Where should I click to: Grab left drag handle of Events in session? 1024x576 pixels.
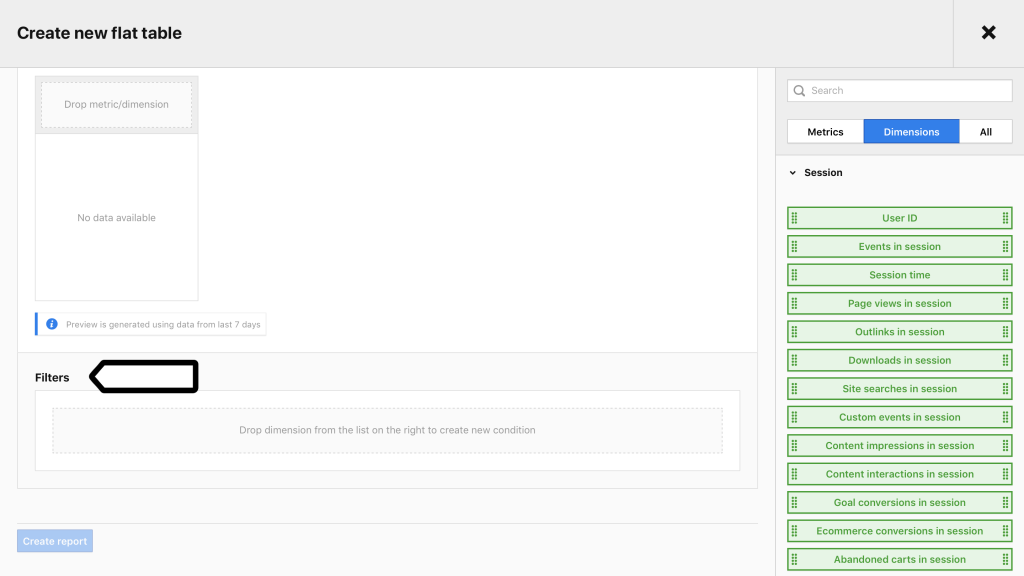pyautogui.click(x=794, y=246)
